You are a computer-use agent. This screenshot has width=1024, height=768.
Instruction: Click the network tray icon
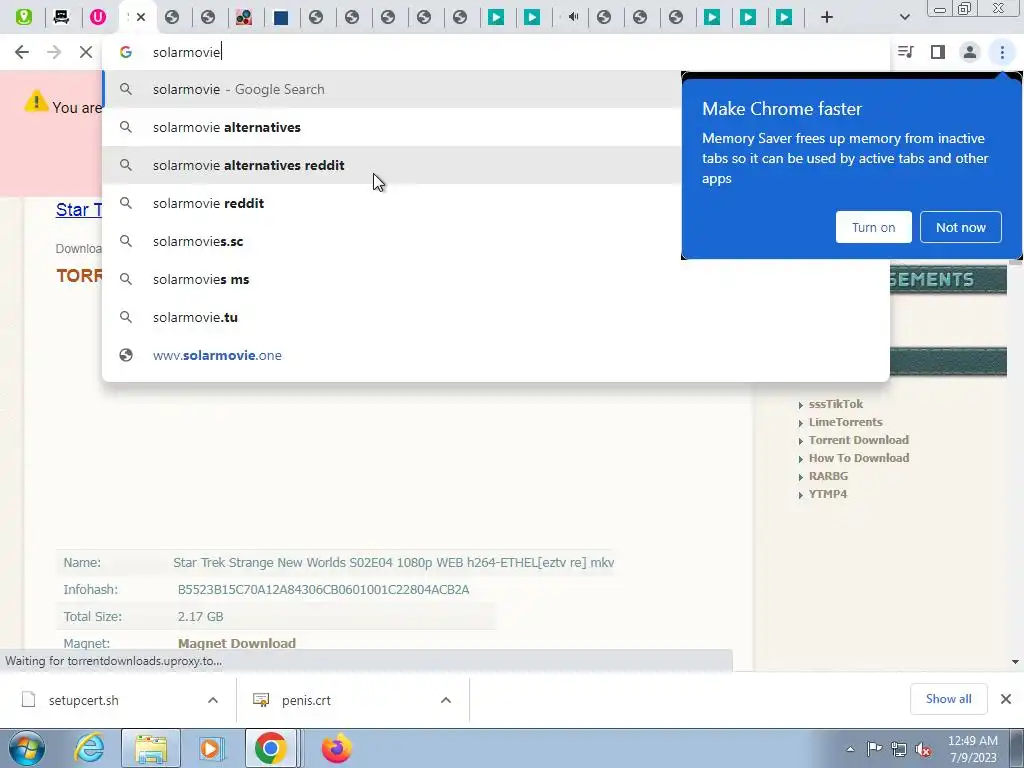click(x=899, y=749)
